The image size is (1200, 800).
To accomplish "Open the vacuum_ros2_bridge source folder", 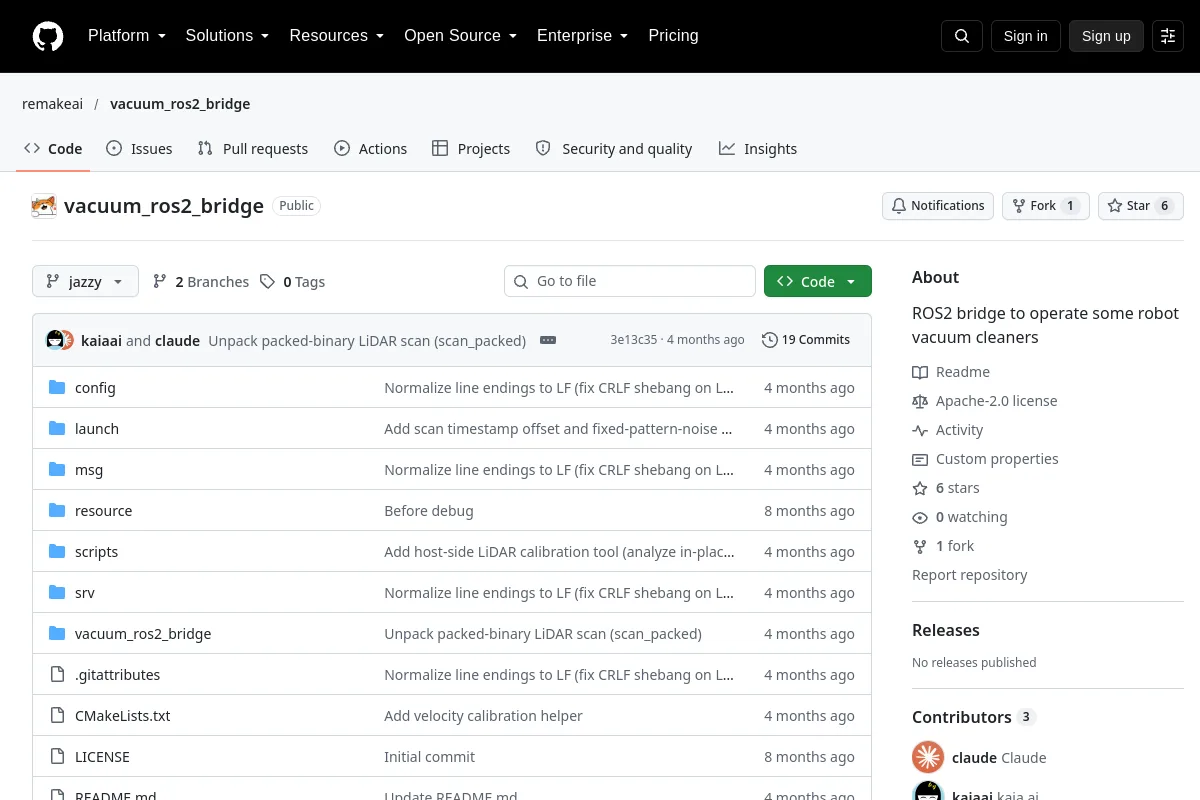I will tap(143, 634).
